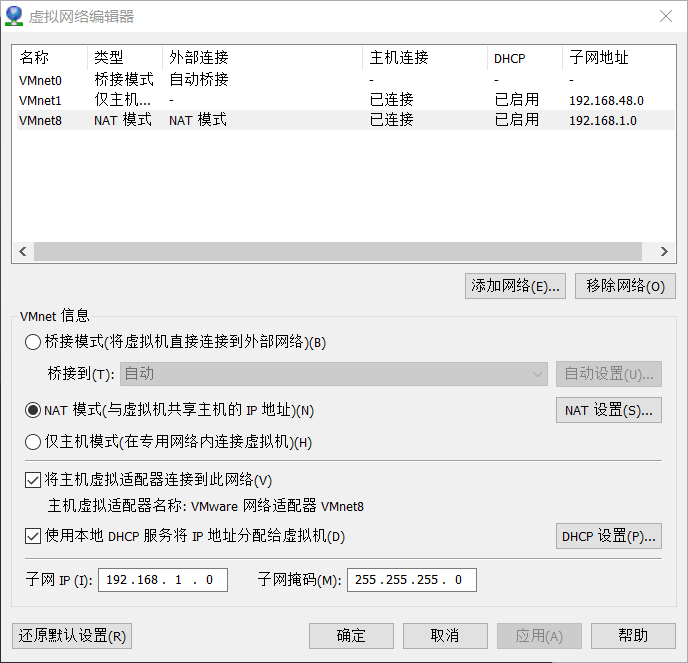Click the Virtual Network Editor title icon
688x663 pixels.
tap(14, 16)
